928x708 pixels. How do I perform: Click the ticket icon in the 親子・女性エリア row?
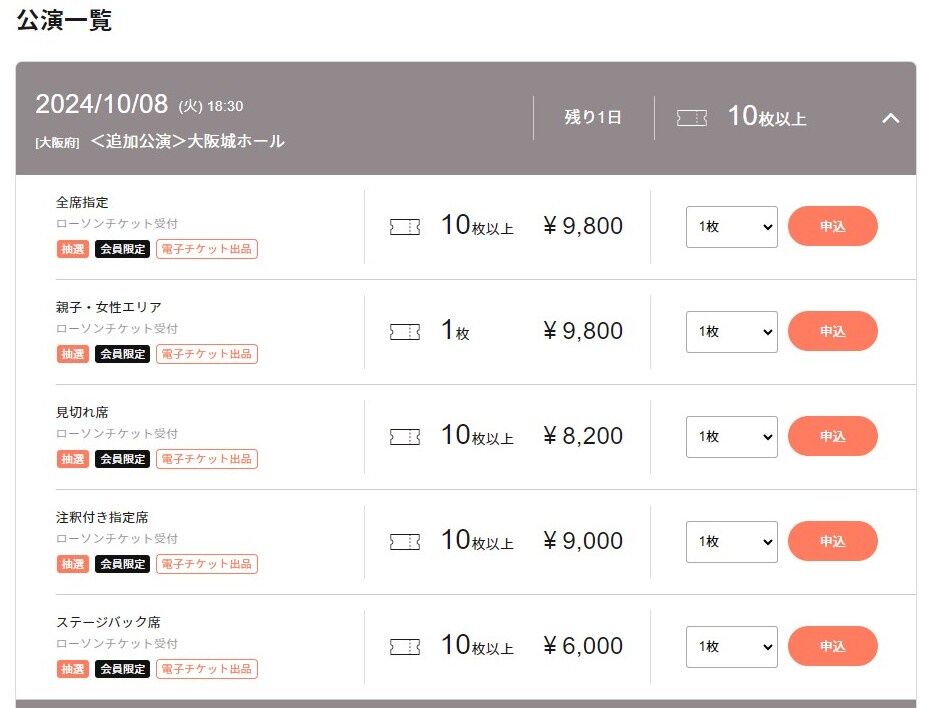tap(405, 332)
